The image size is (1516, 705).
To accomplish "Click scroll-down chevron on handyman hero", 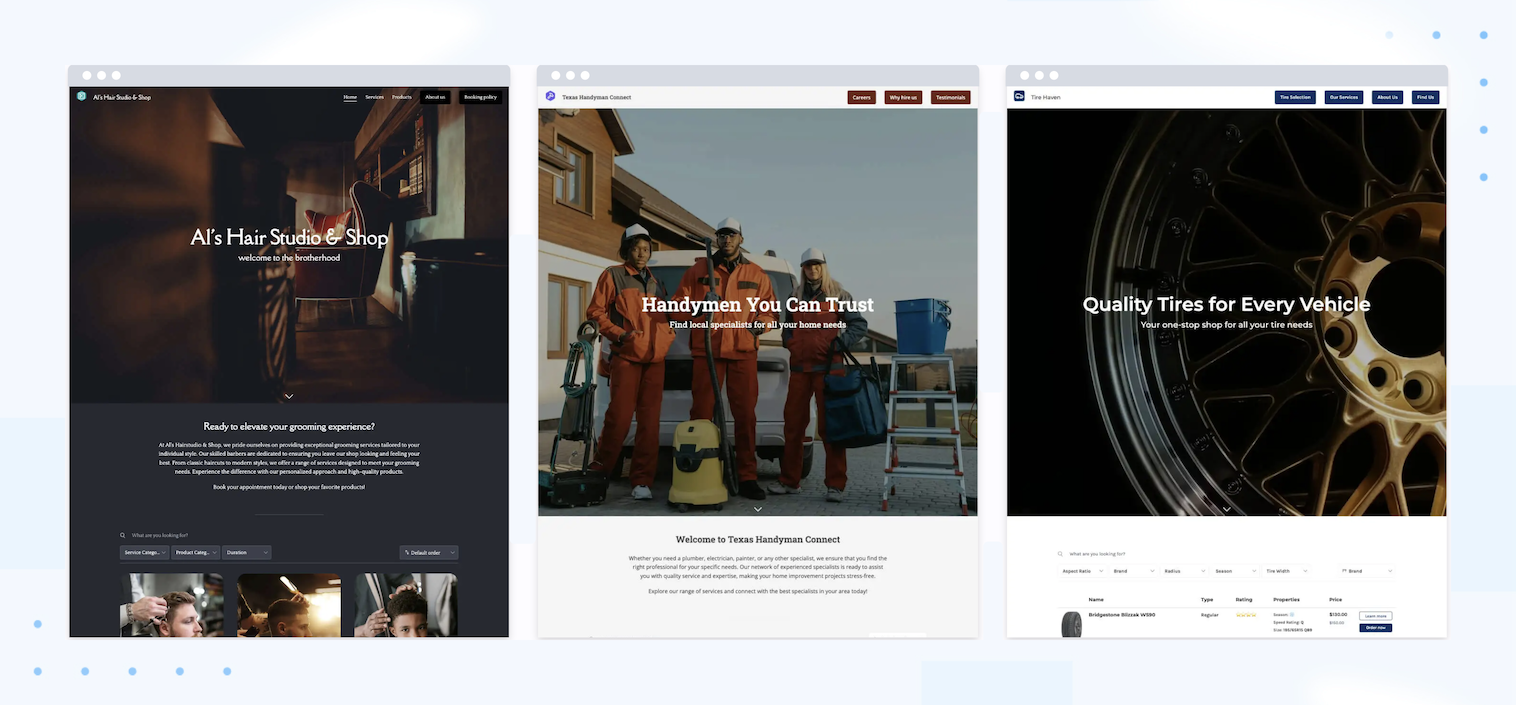I will (758, 509).
